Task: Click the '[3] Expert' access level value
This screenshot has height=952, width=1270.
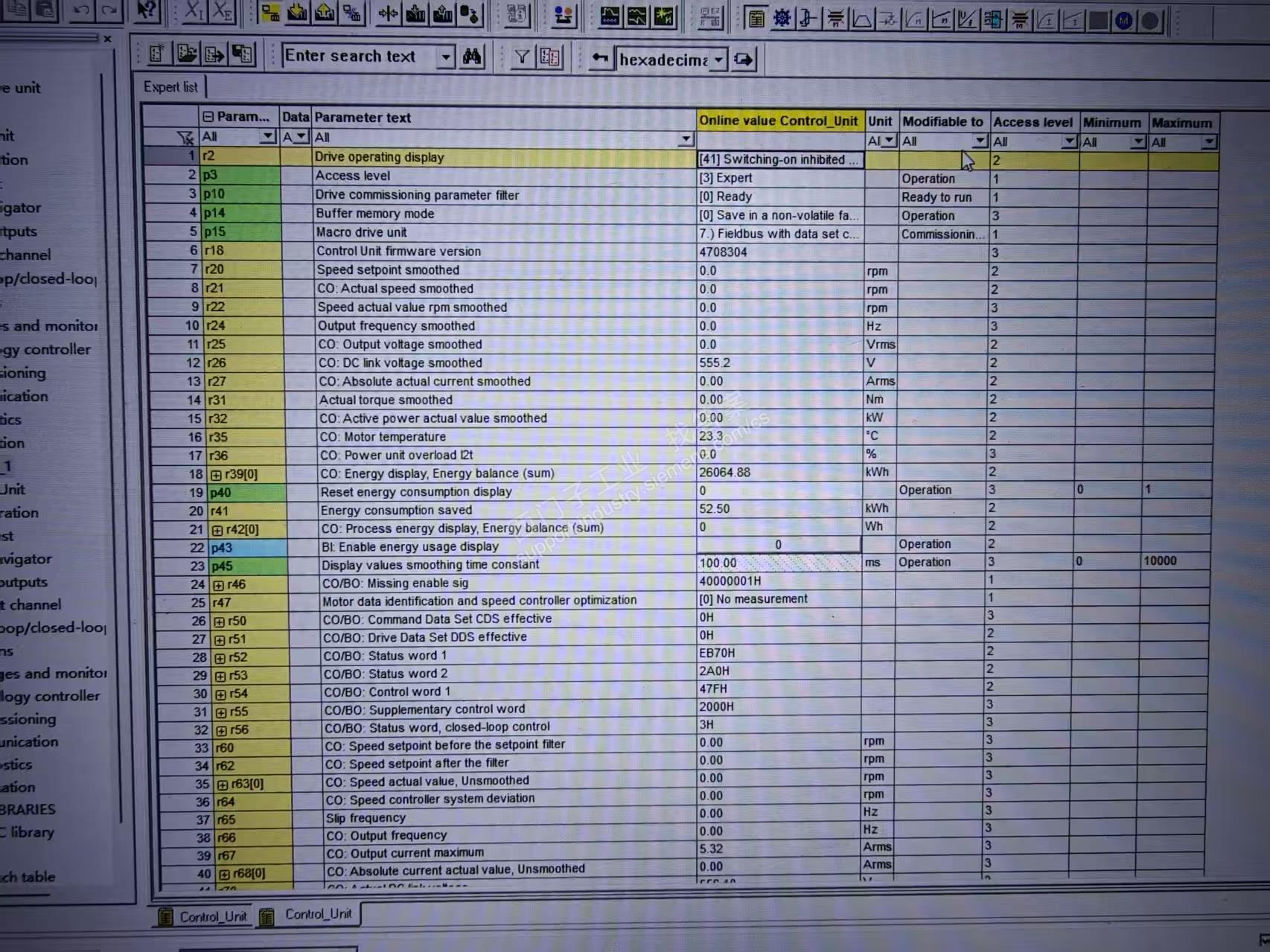Action: 726,178
